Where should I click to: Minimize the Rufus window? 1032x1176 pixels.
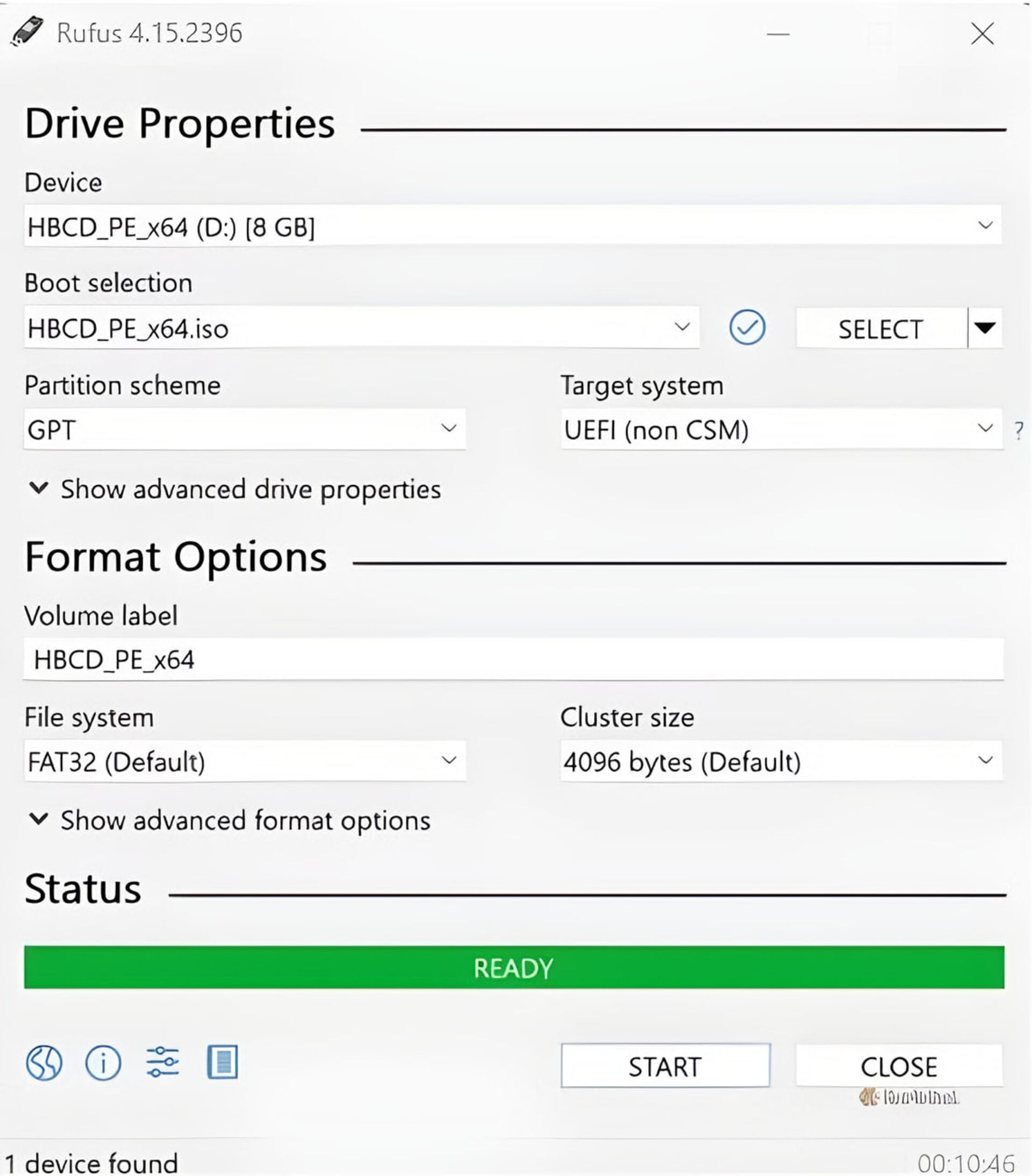(778, 34)
